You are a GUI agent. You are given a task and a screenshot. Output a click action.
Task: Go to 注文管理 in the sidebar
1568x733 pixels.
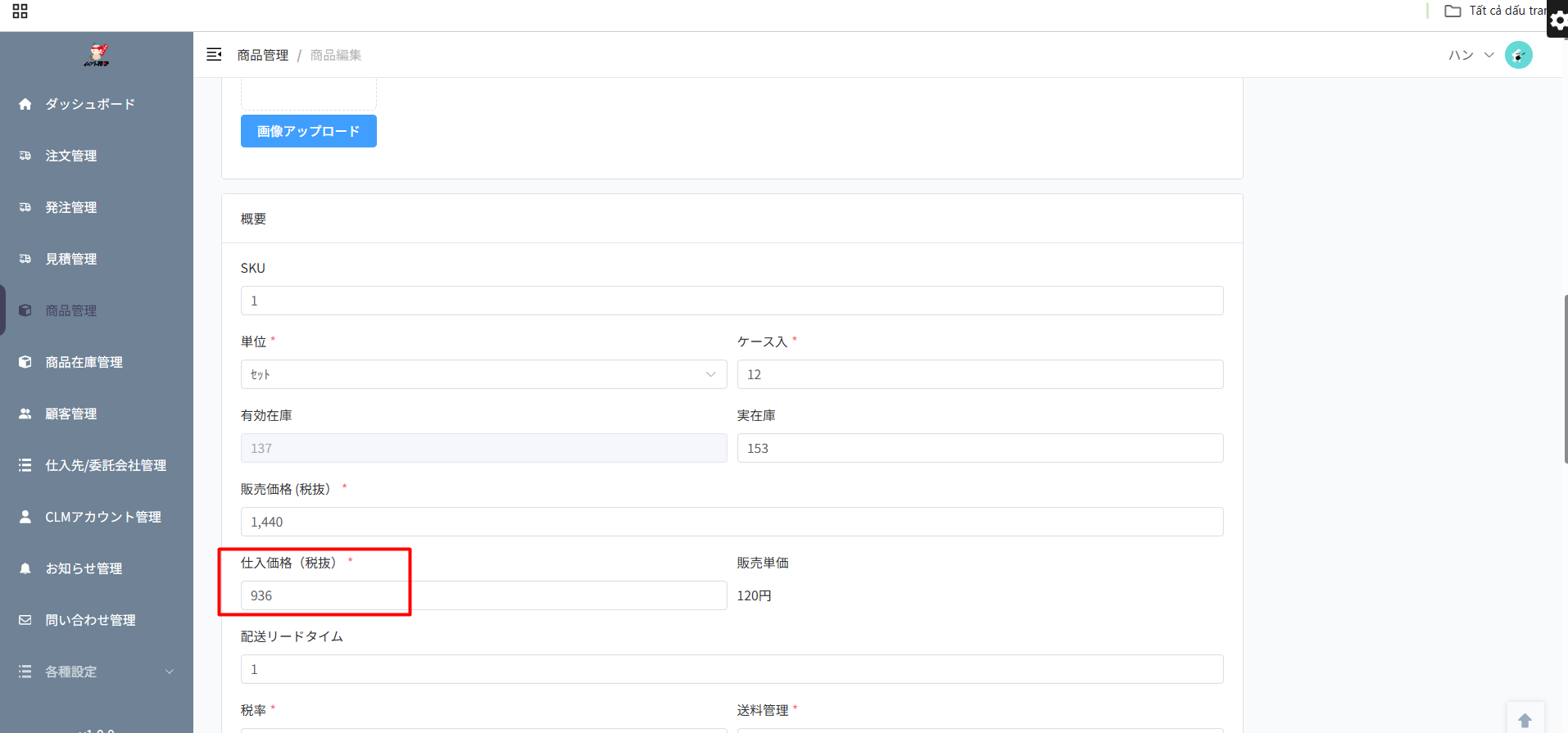tap(71, 156)
